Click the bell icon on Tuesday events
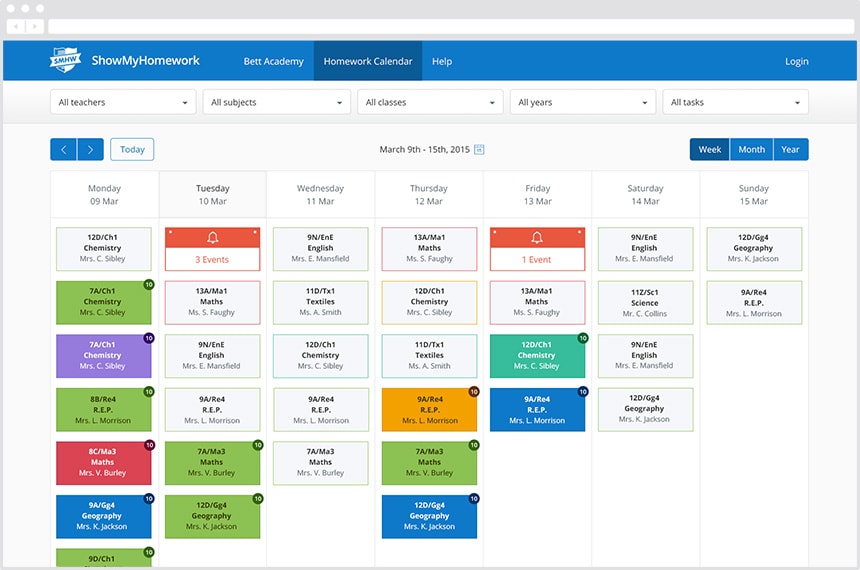This screenshot has height=570, width=860. click(213, 238)
